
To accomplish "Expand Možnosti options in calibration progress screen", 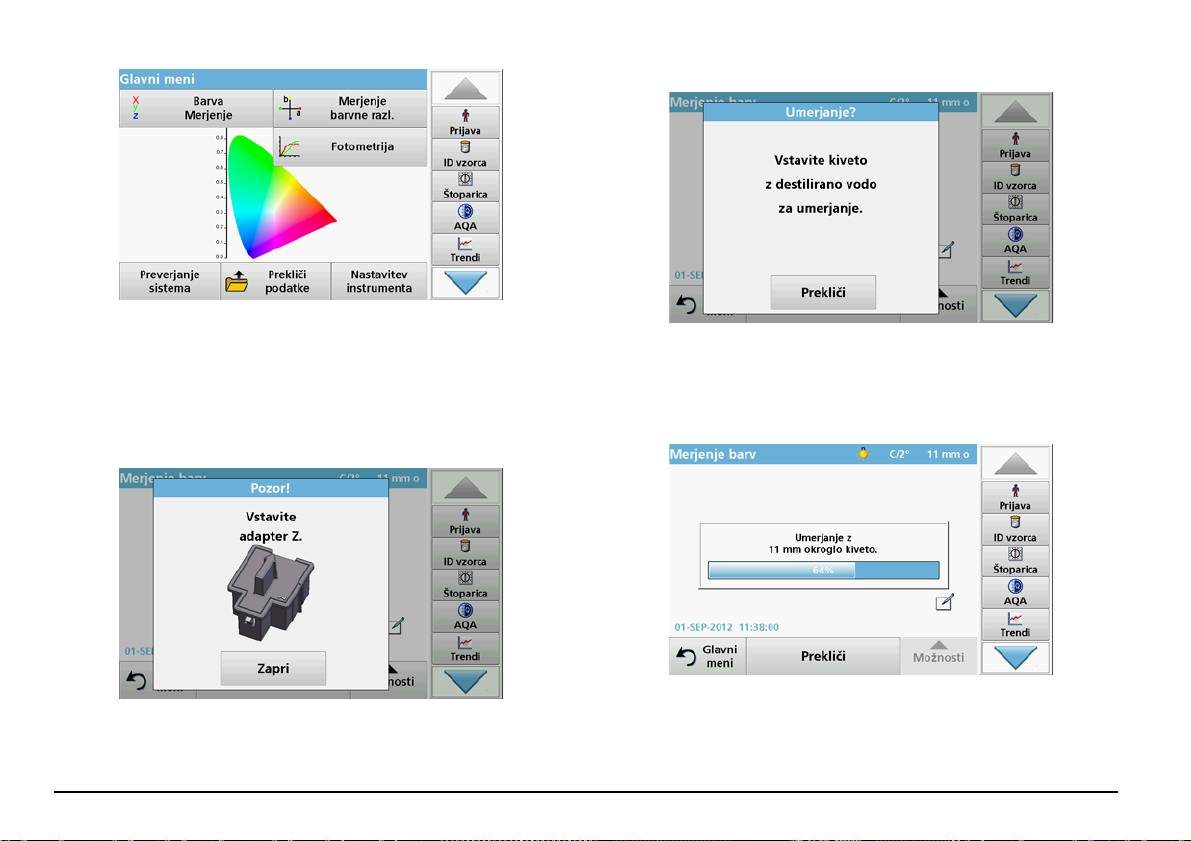I will point(938,656).
